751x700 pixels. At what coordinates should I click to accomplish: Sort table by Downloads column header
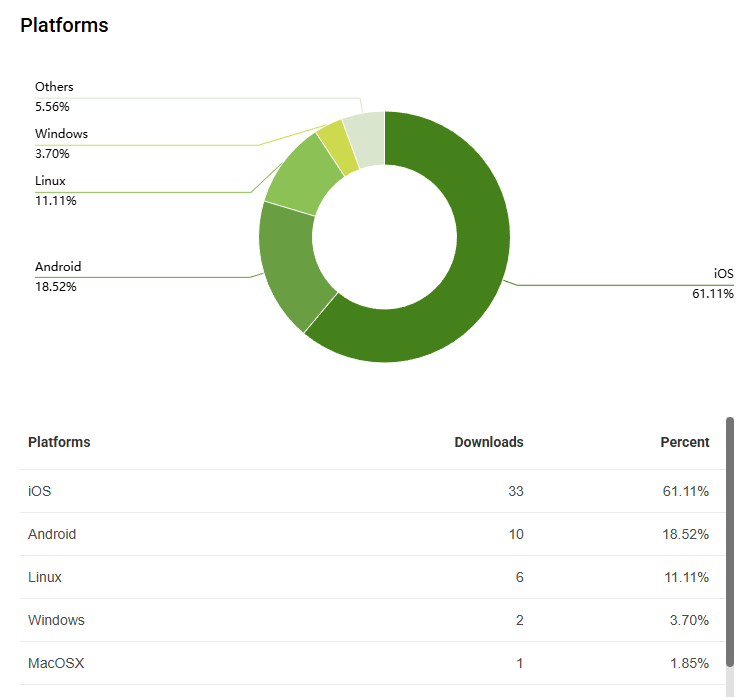tap(488, 442)
